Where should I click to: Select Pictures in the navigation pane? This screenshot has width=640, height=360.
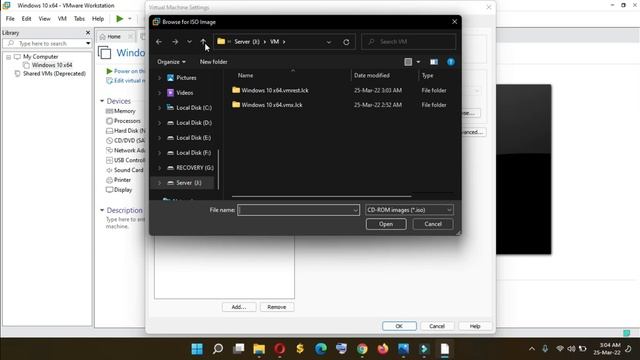(x=186, y=78)
